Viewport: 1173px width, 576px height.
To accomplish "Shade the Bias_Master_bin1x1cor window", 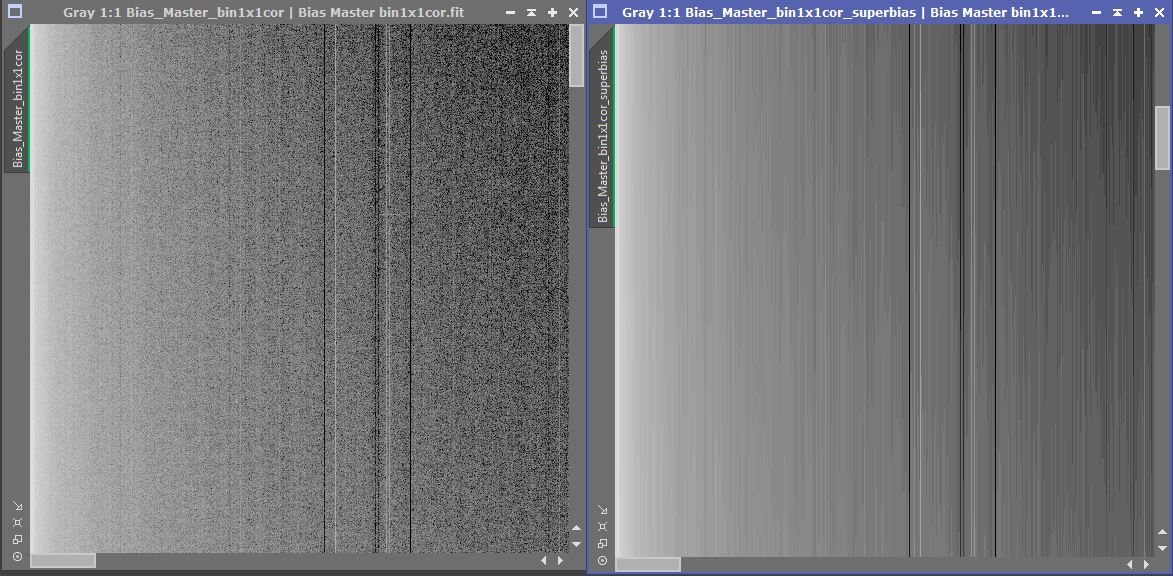I will pos(531,13).
